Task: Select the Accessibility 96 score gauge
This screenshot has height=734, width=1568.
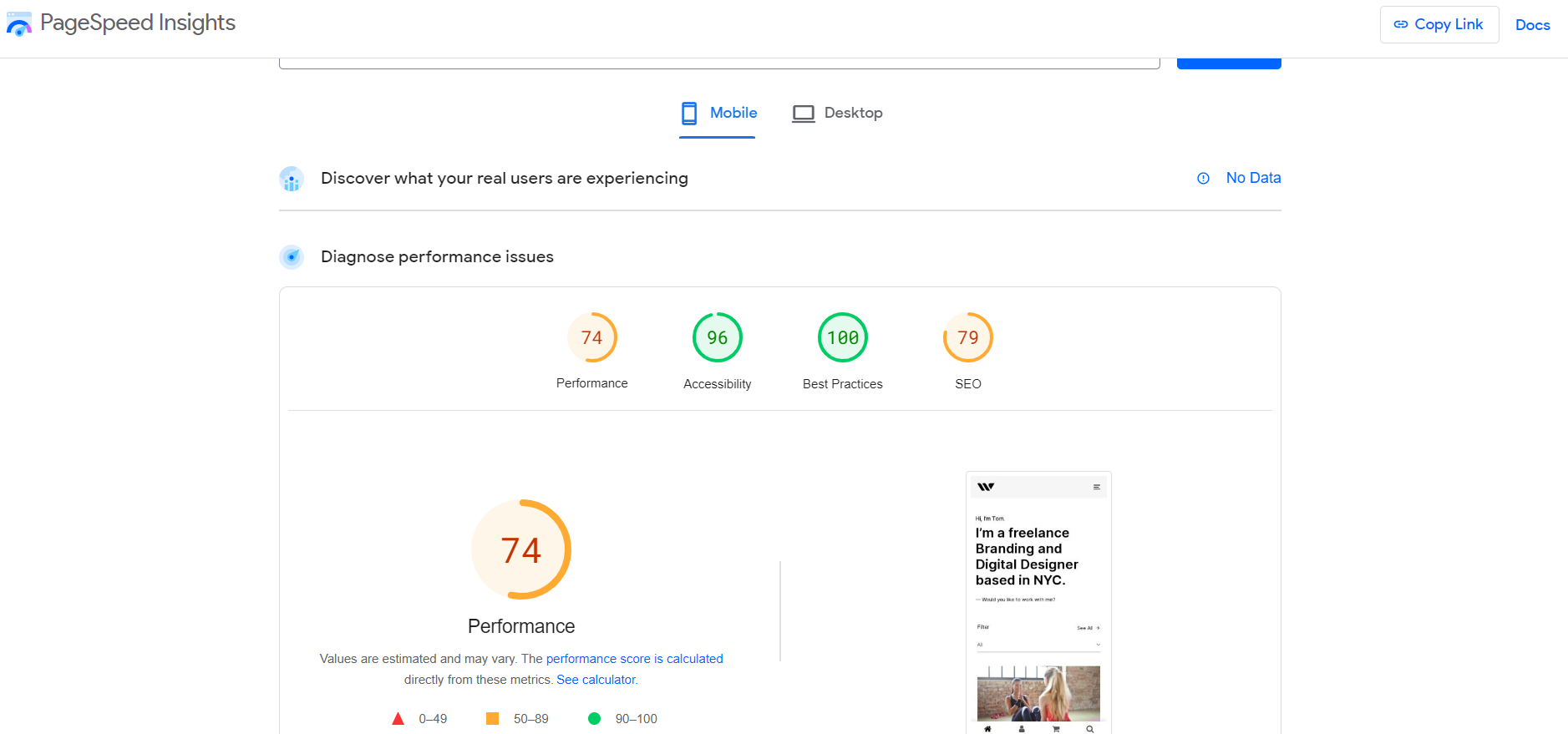Action: tap(717, 338)
